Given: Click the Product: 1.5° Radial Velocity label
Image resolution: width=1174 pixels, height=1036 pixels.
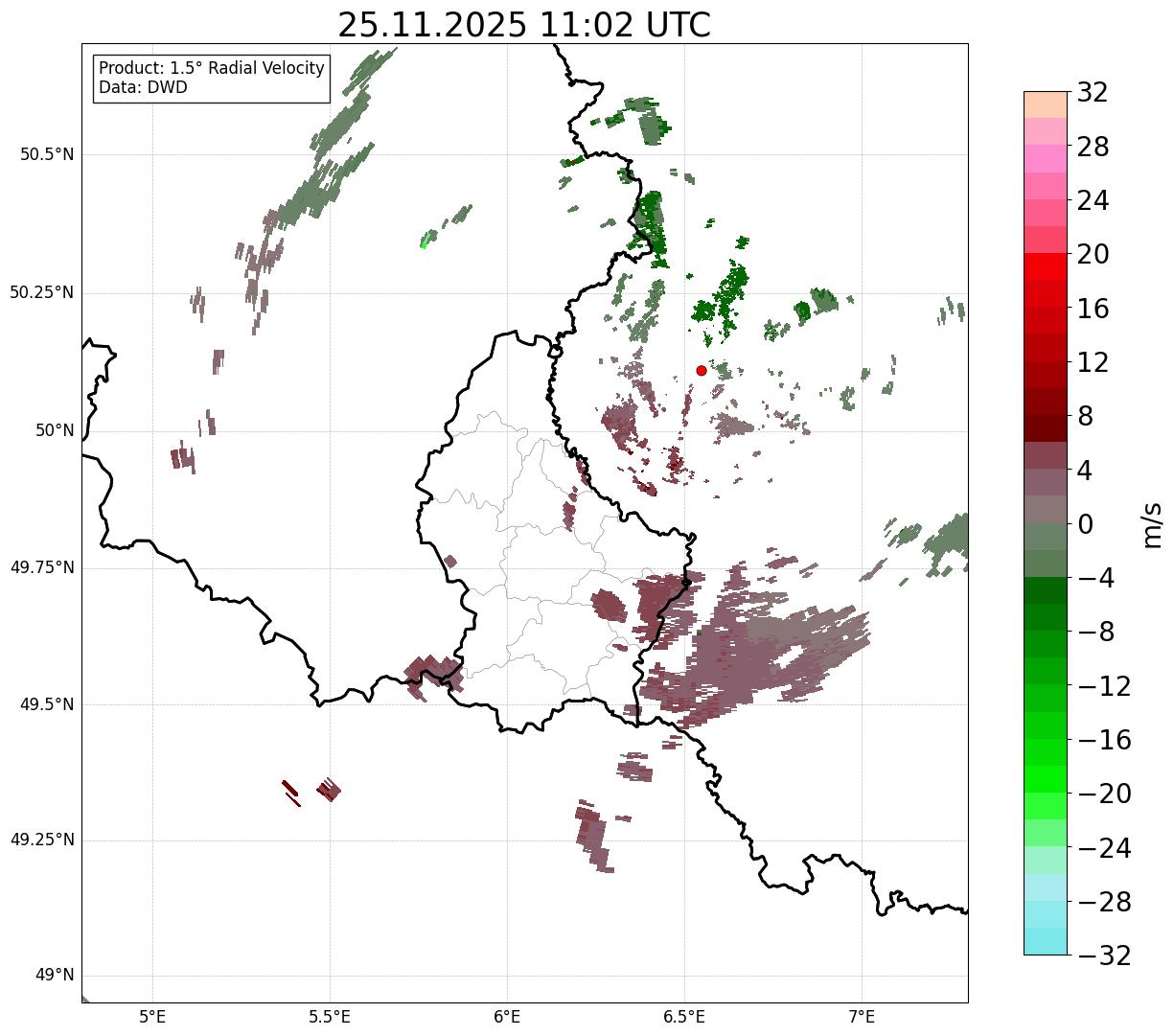Looking at the screenshot, I should click(212, 69).
